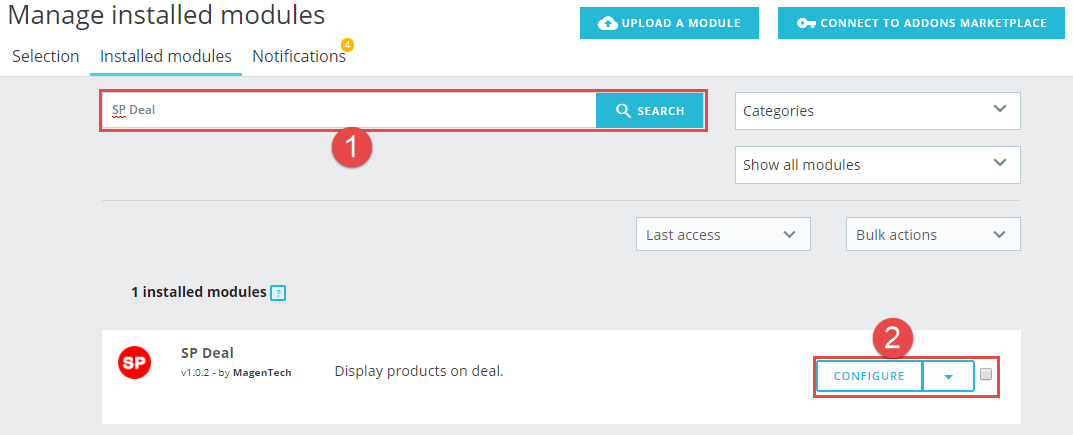The image size is (1073, 435).
Task: Click the module search input field
Action: coord(349,110)
